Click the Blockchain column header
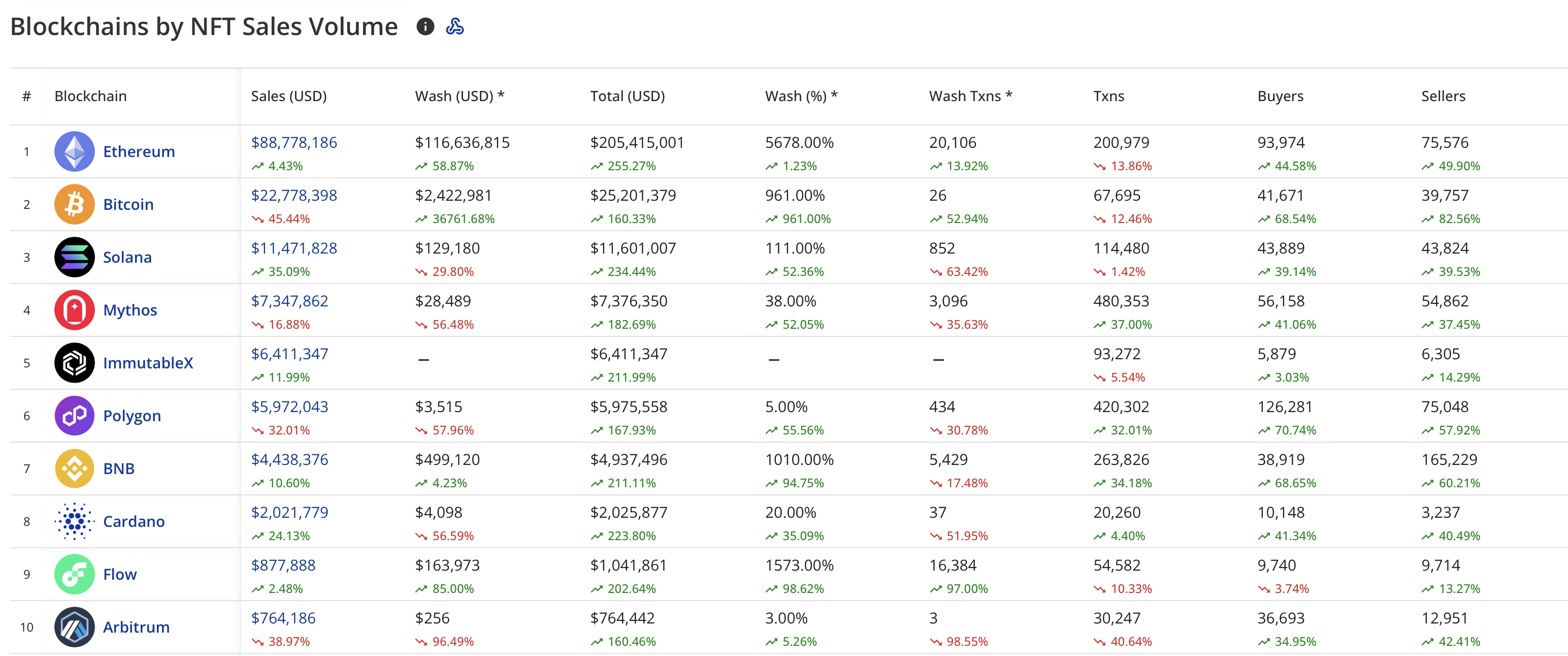Screen dimensions: 1568x656 tap(91, 96)
